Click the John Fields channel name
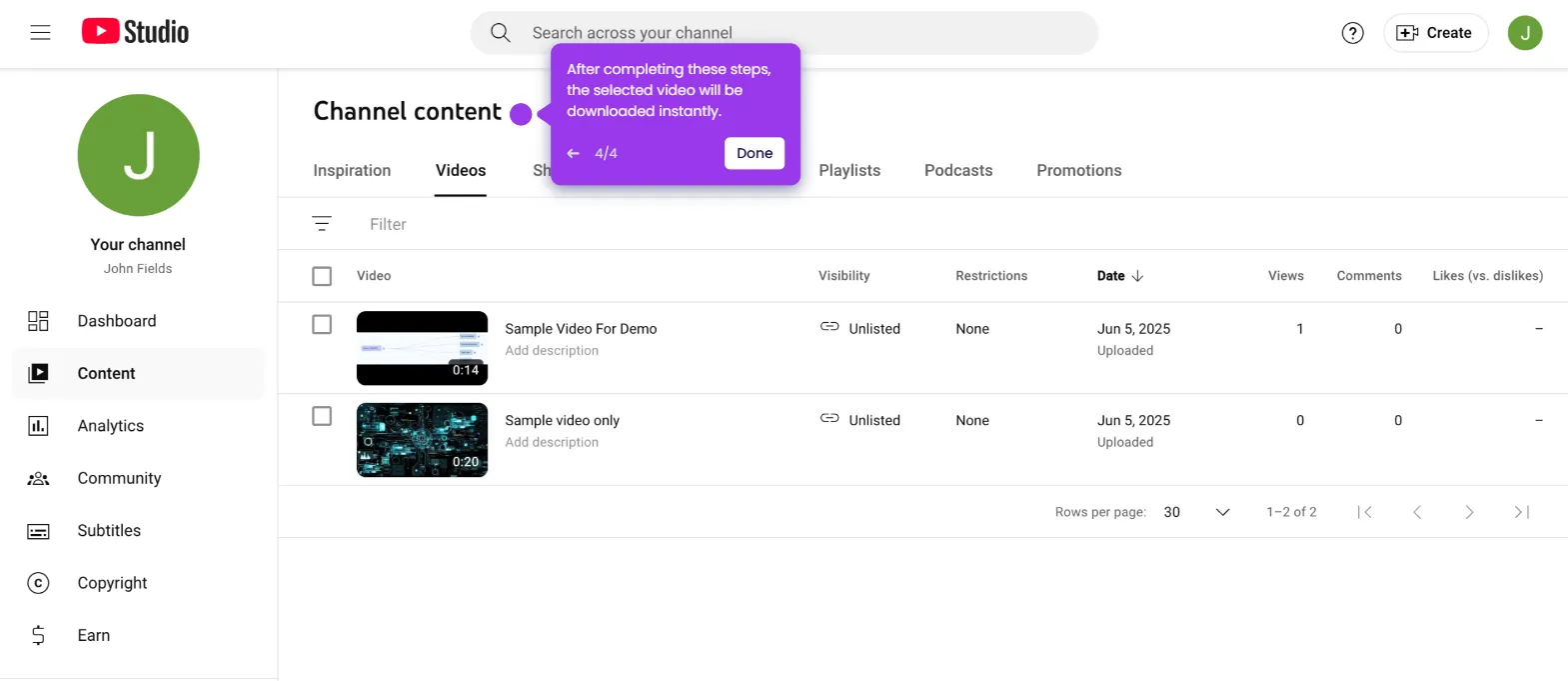Viewport: 1568px width, 681px height. [138, 269]
